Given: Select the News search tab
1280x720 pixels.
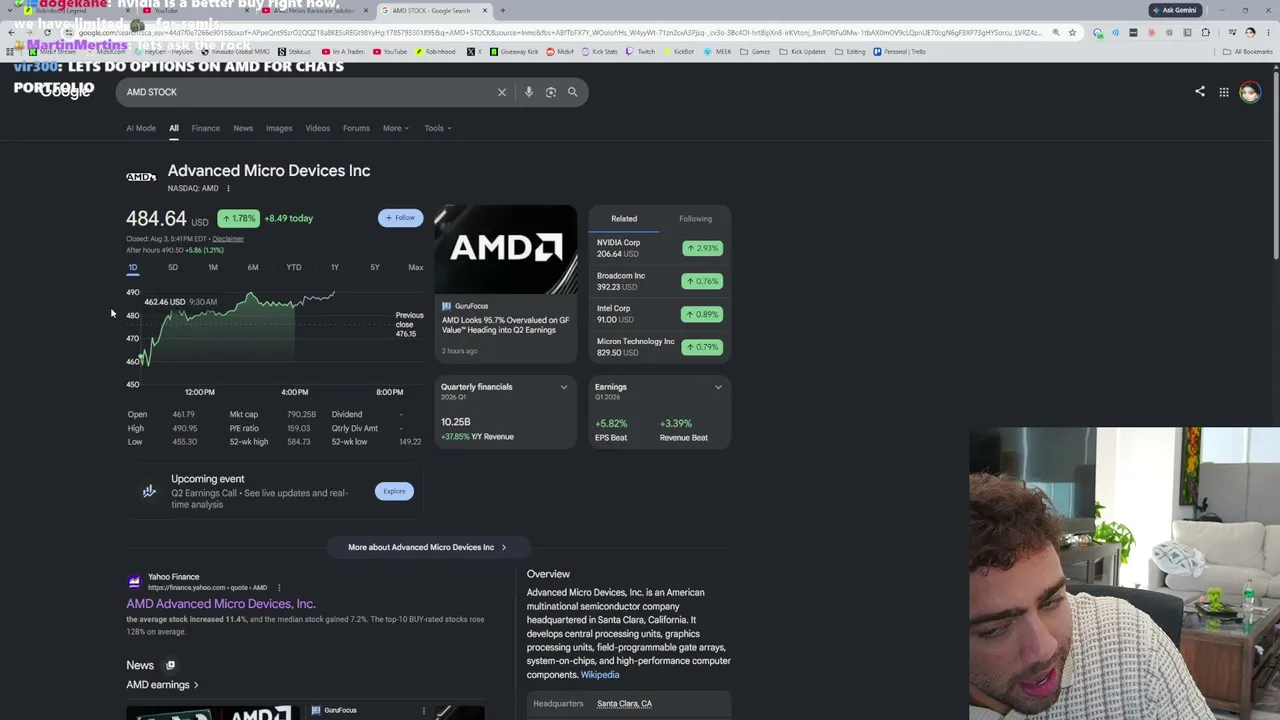Looking at the screenshot, I should 243,128.
